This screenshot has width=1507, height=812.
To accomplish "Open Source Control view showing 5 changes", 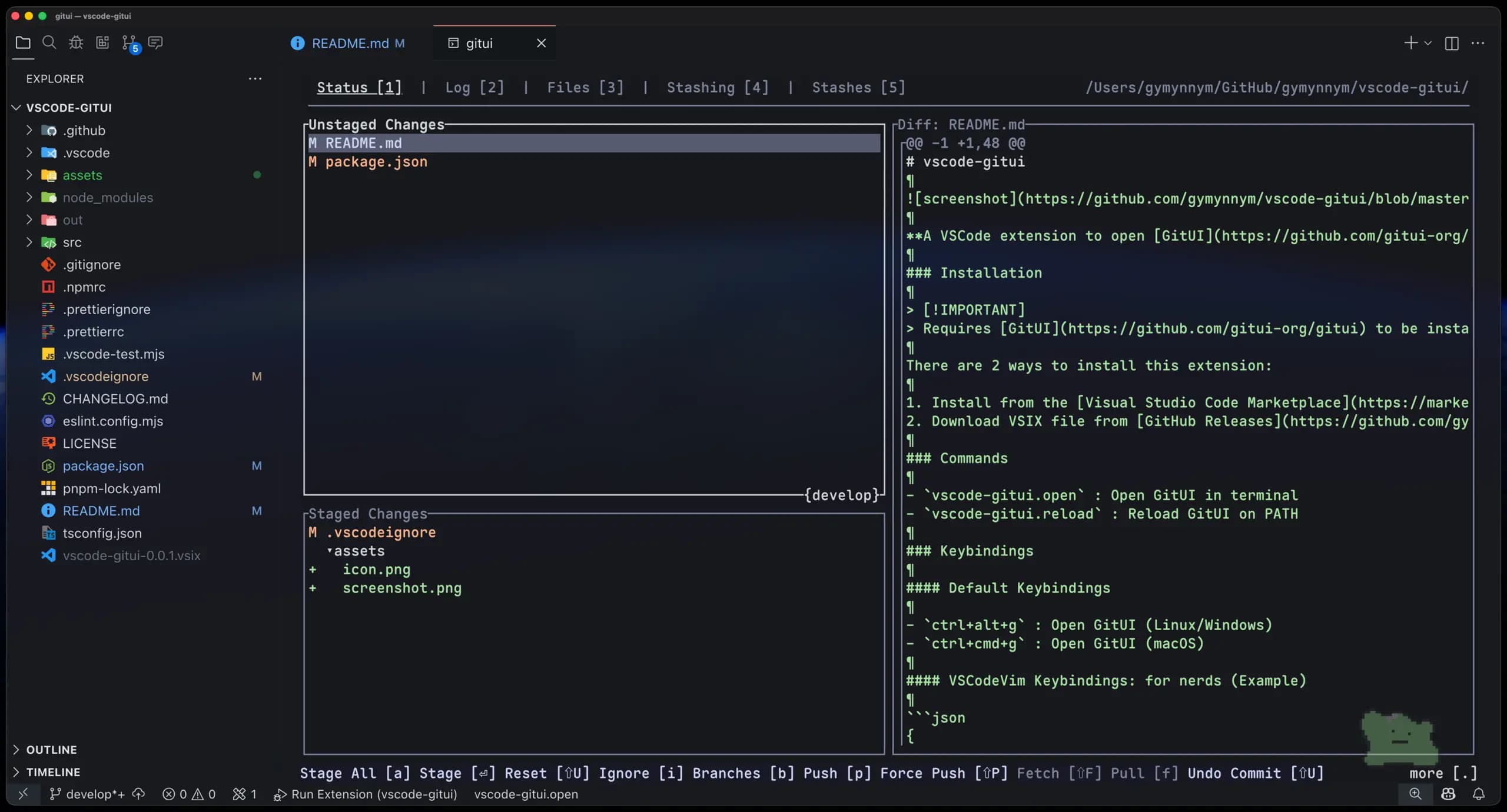I will [130, 42].
